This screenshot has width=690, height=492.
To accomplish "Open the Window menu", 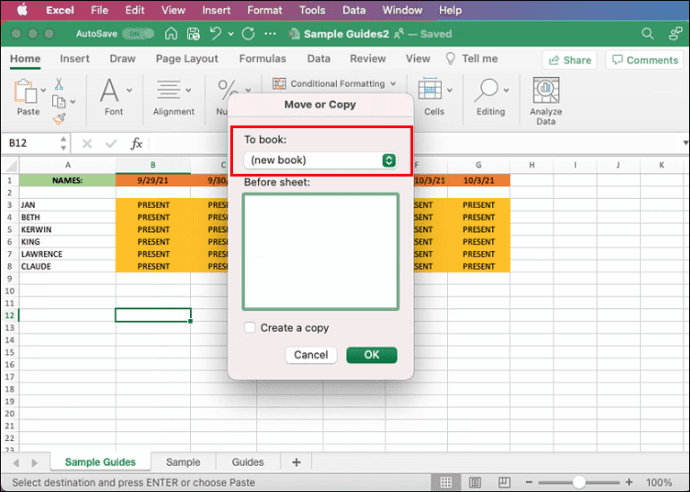I will [x=402, y=10].
